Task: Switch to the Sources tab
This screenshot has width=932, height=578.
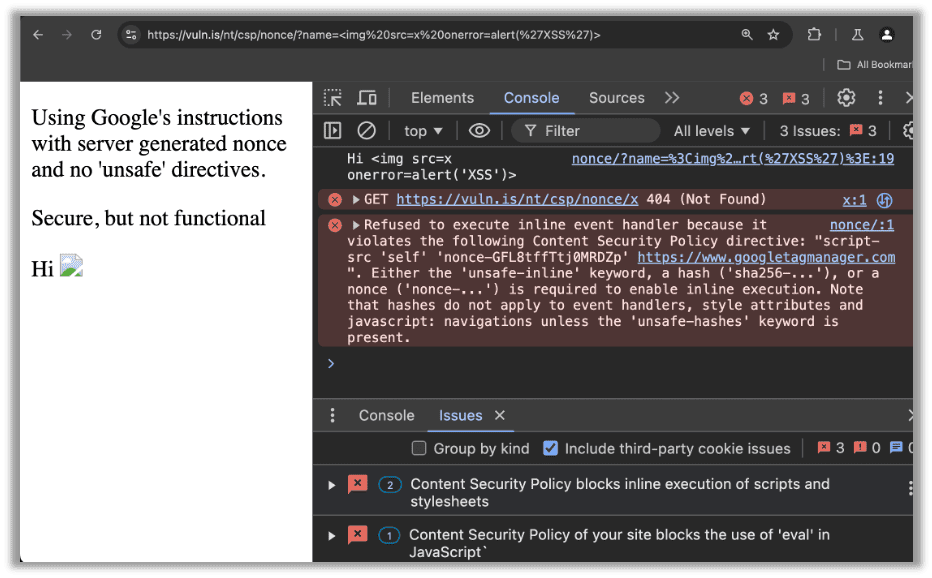Action: (x=616, y=97)
